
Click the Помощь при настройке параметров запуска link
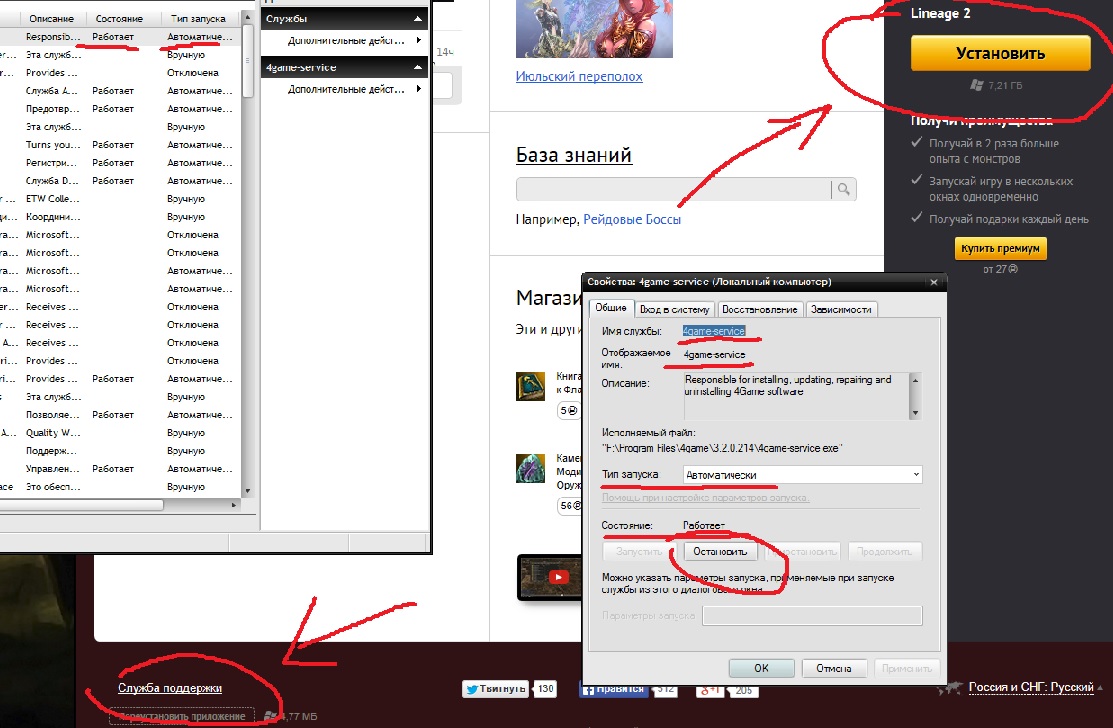click(706, 497)
